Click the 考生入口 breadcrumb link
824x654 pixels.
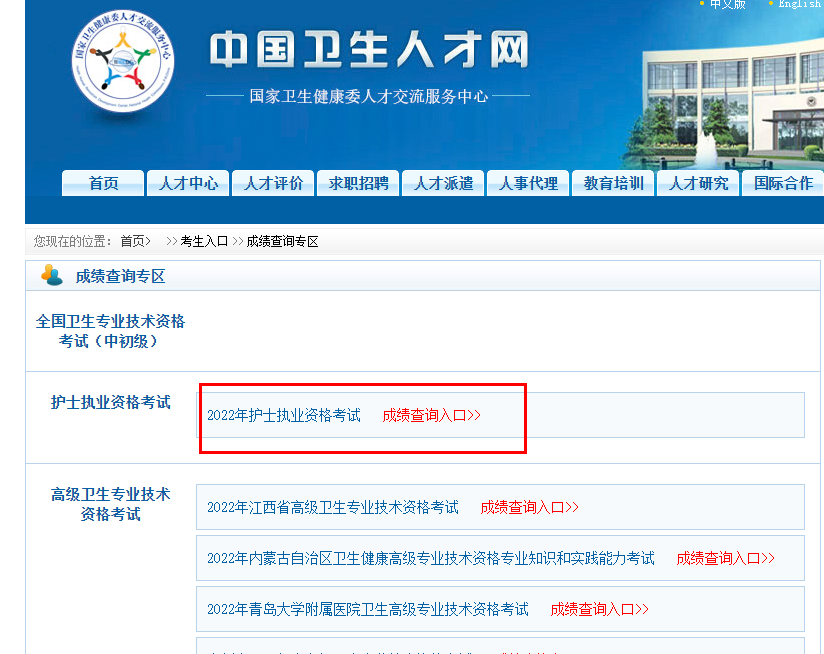point(204,241)
